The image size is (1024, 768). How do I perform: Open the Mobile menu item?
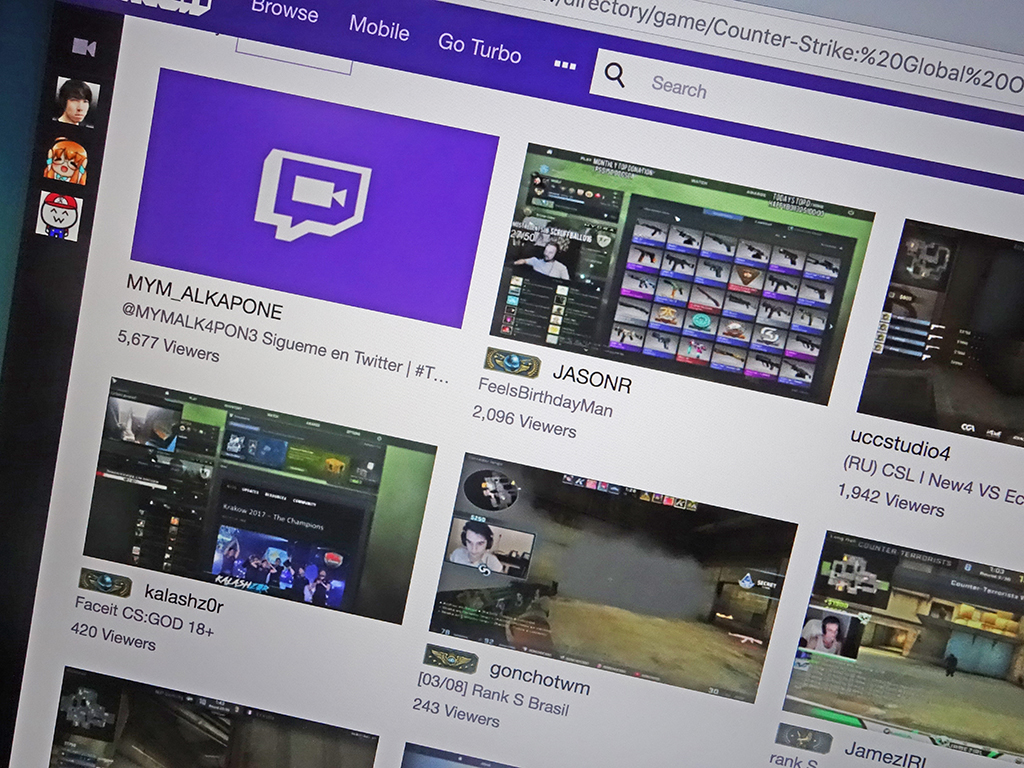pos(379,28)
